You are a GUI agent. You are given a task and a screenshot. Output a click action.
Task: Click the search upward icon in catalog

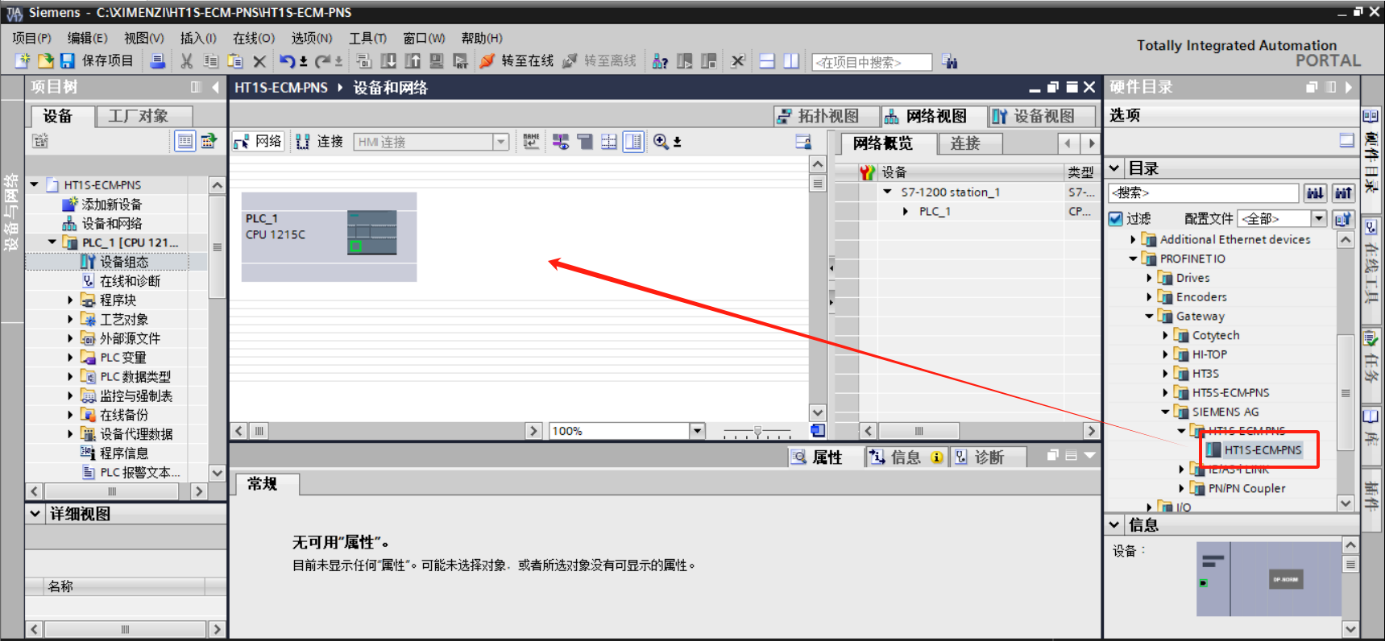point(1343,193)
